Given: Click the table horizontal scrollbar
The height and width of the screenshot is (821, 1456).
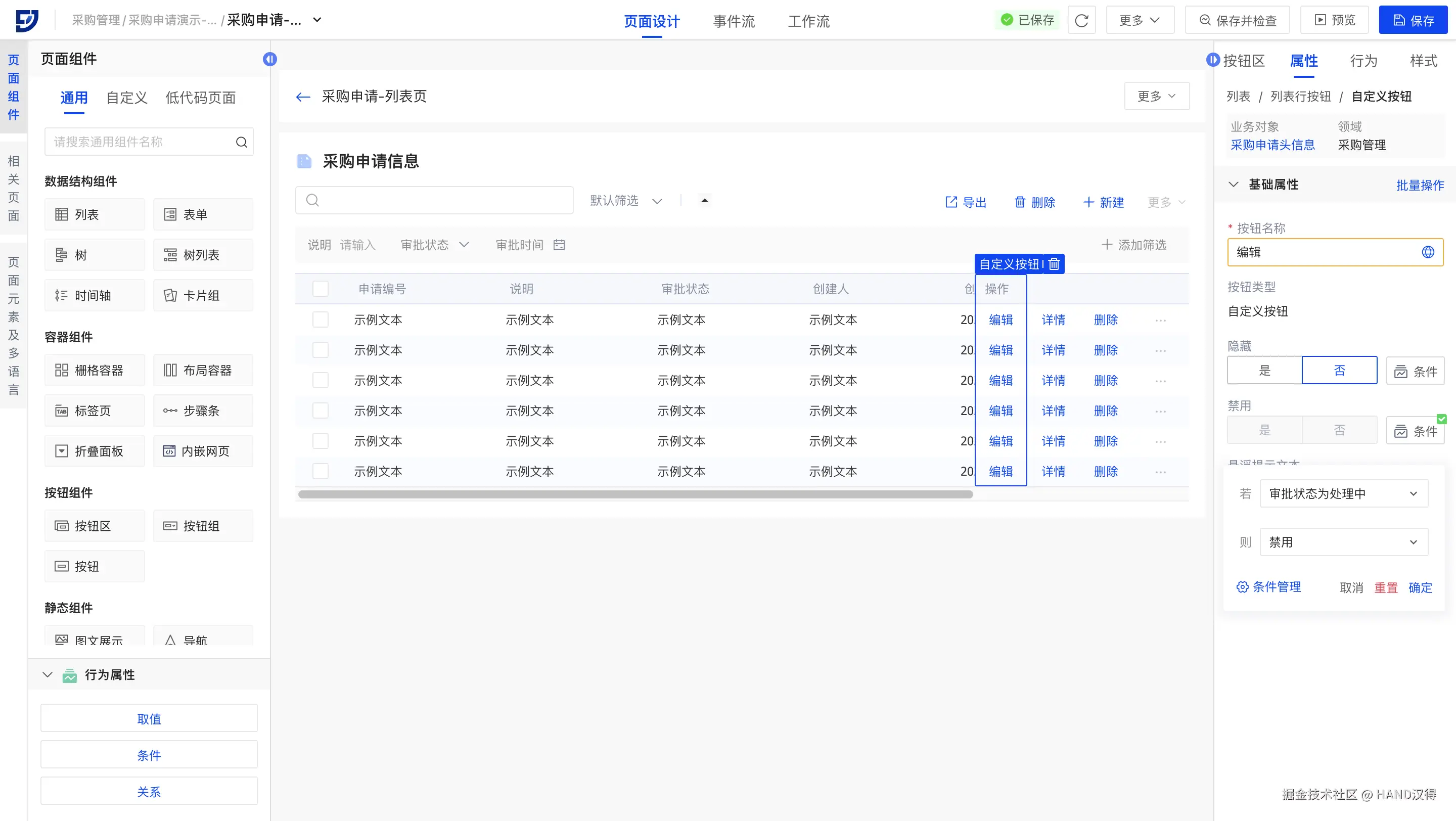Looking at the screenshot, I should pos(635,494).
